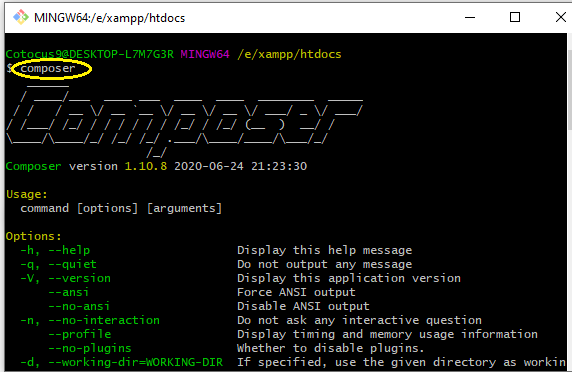Click the '-V, --version' option
This screenshot has width=572, height=372.
(x=65, y=278)
